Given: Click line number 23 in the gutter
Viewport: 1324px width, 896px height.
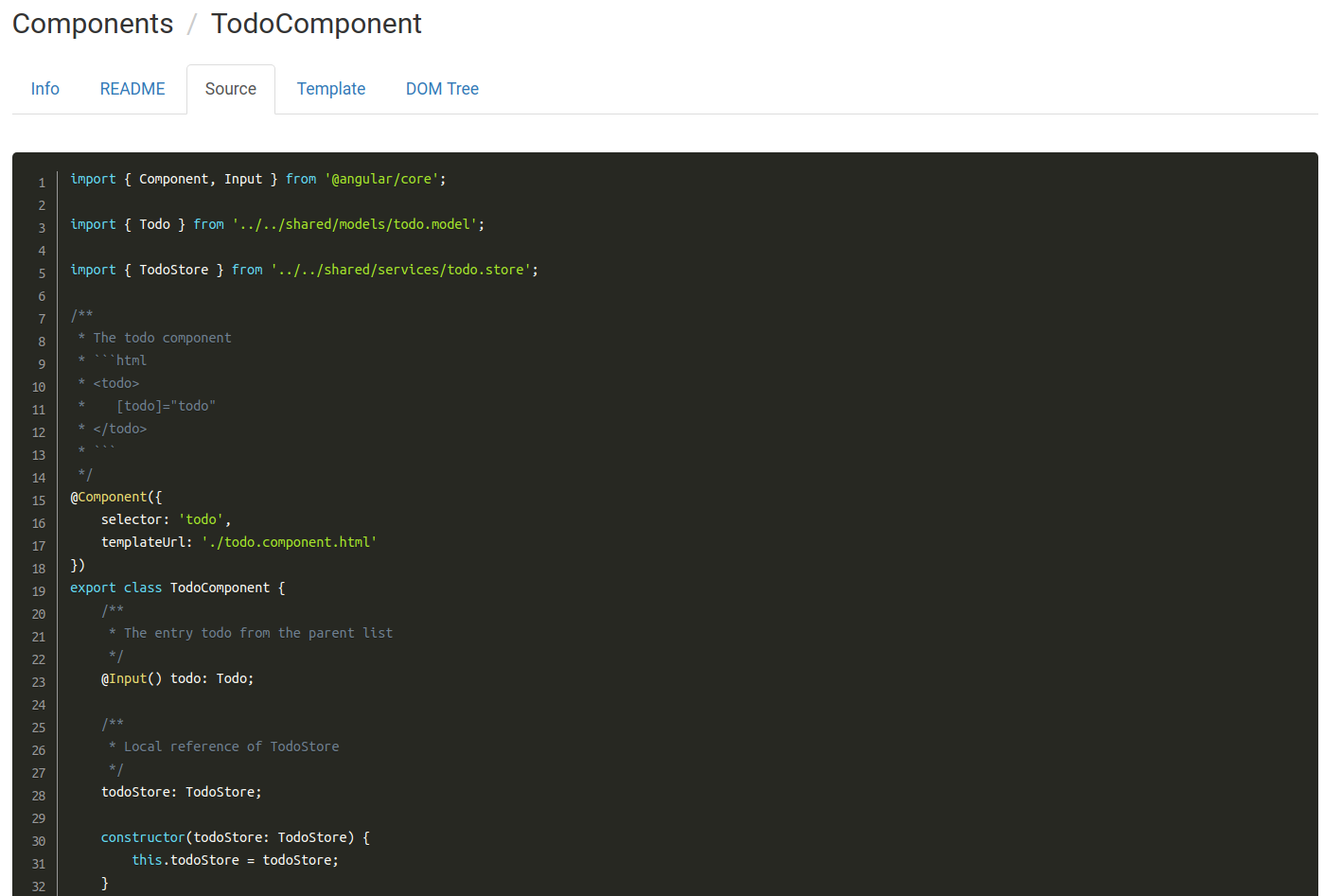Looking at the screenshot, I should click(x=39, y=682).
